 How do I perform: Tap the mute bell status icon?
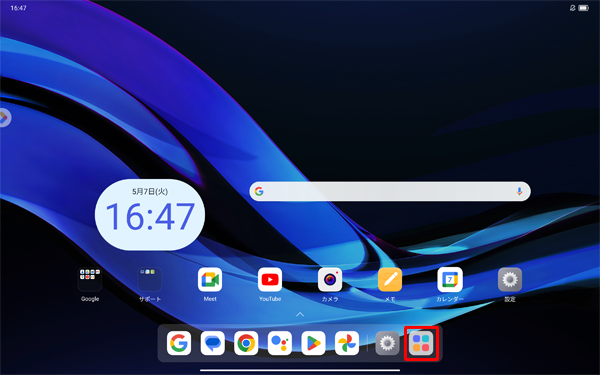coord(572,8)
